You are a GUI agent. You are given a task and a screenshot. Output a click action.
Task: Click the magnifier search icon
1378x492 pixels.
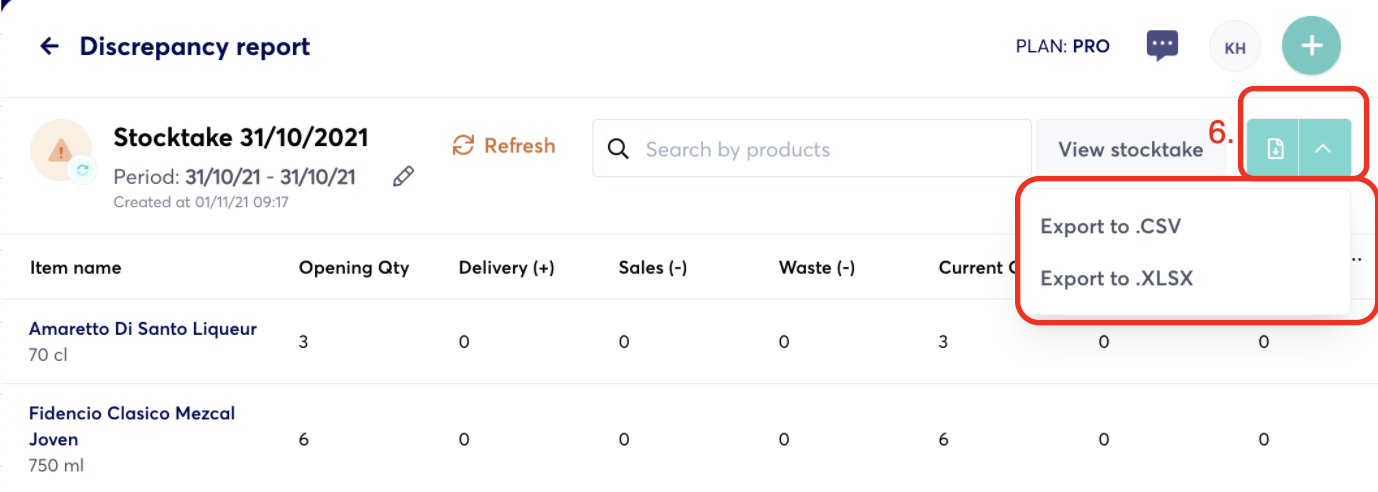(618, 149)
